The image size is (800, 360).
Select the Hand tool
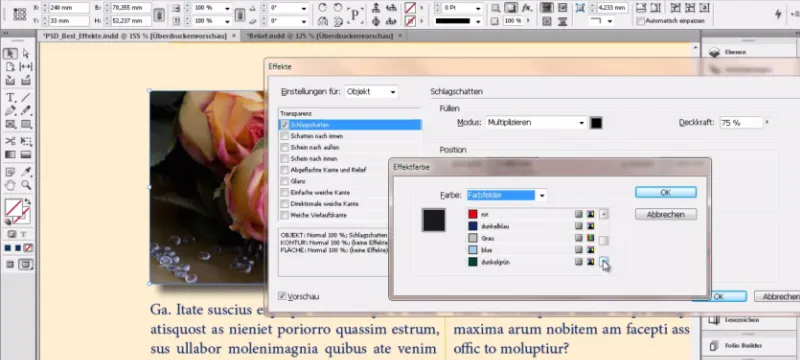tap(10, 185)
